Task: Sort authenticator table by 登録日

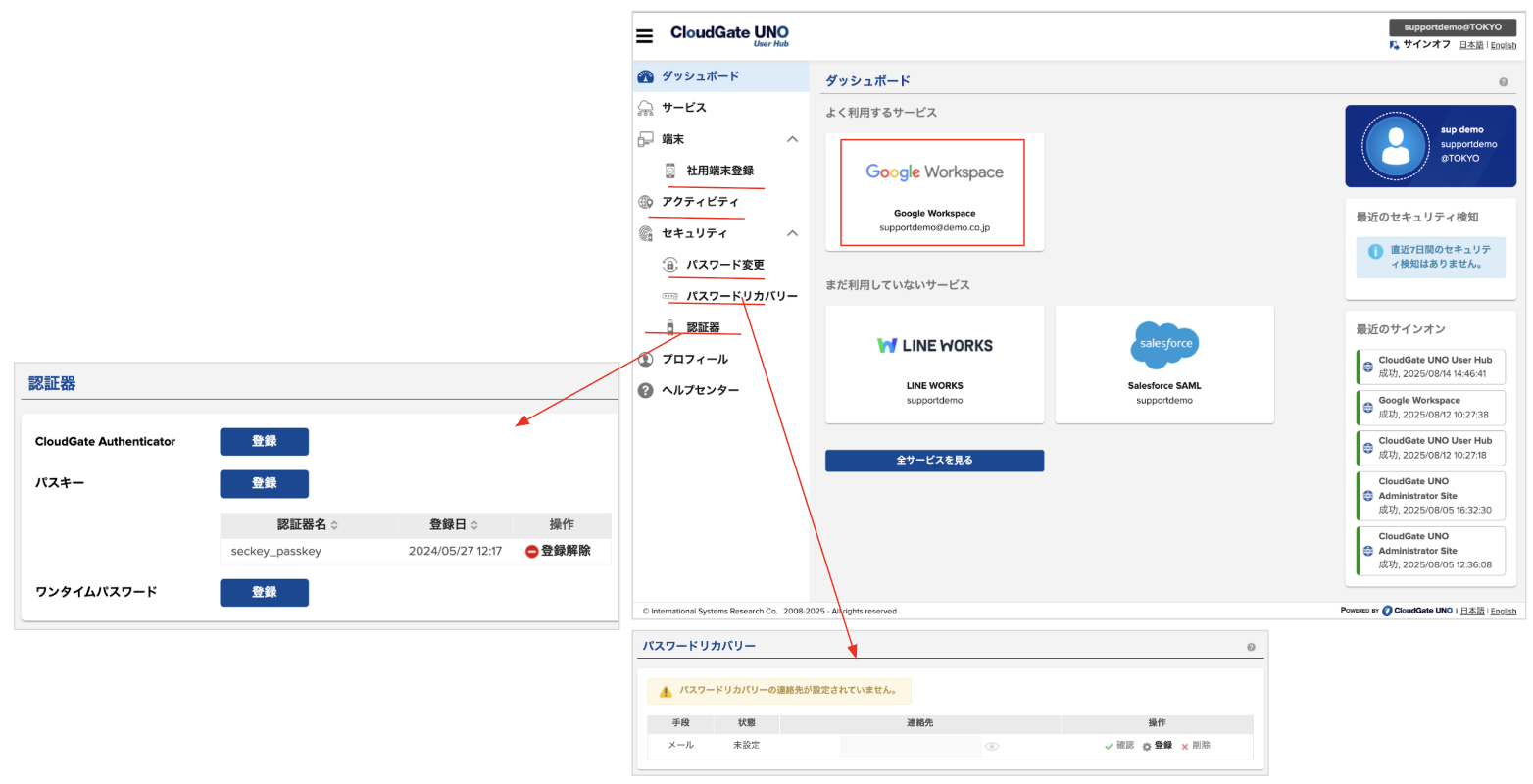Action: click(454, 525)
